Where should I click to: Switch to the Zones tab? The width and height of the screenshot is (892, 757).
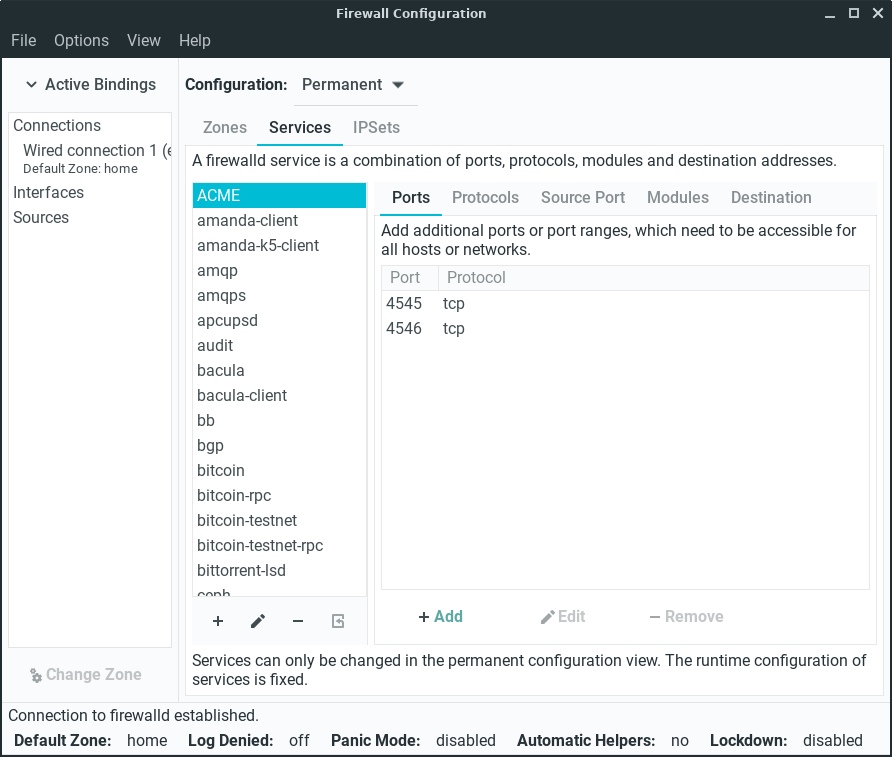pos(225,127)
